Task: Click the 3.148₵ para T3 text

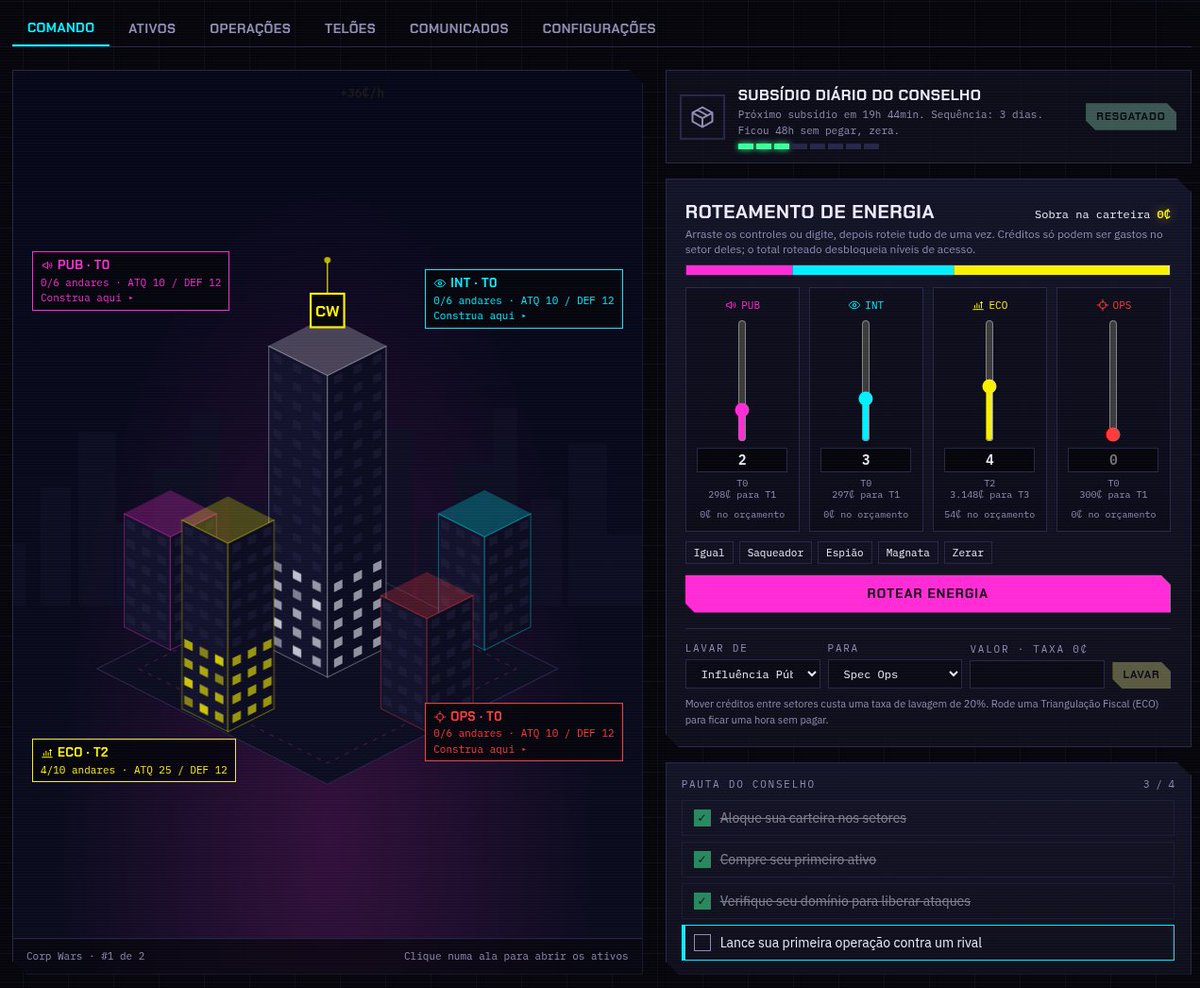Action: tap(989, 494)
